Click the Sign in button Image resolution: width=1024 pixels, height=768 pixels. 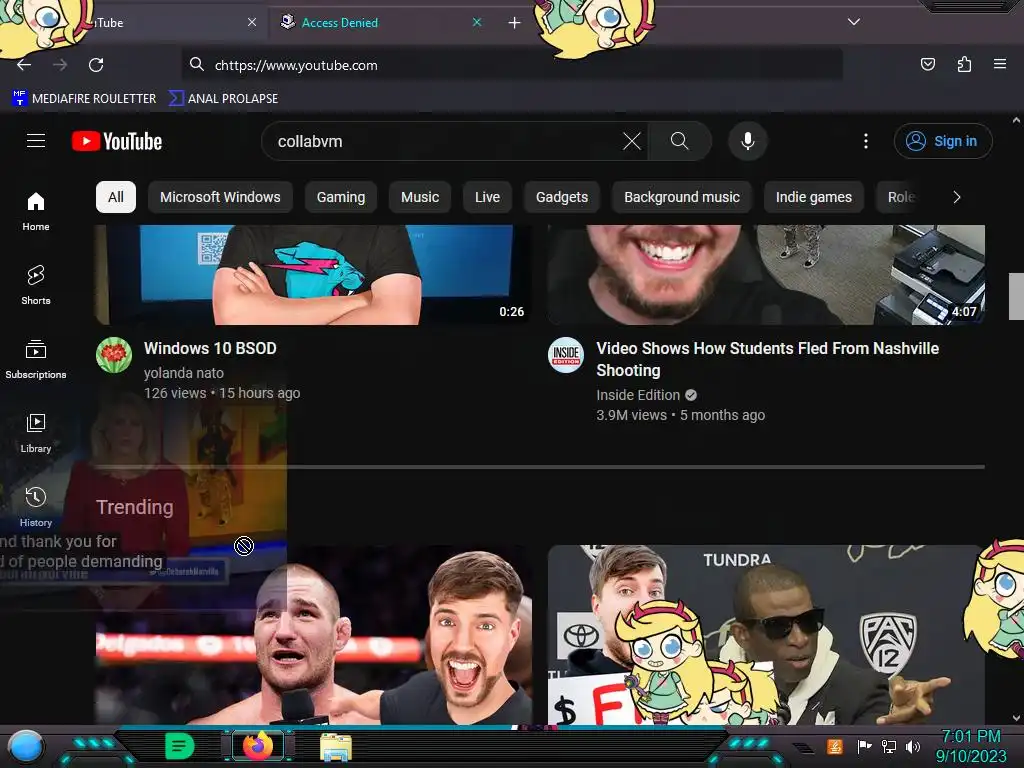(x=942, y=141)
